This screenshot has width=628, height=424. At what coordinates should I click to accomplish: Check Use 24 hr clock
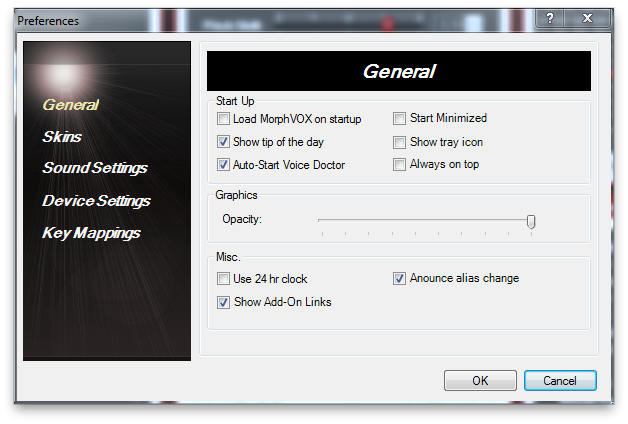click(223, 278)
